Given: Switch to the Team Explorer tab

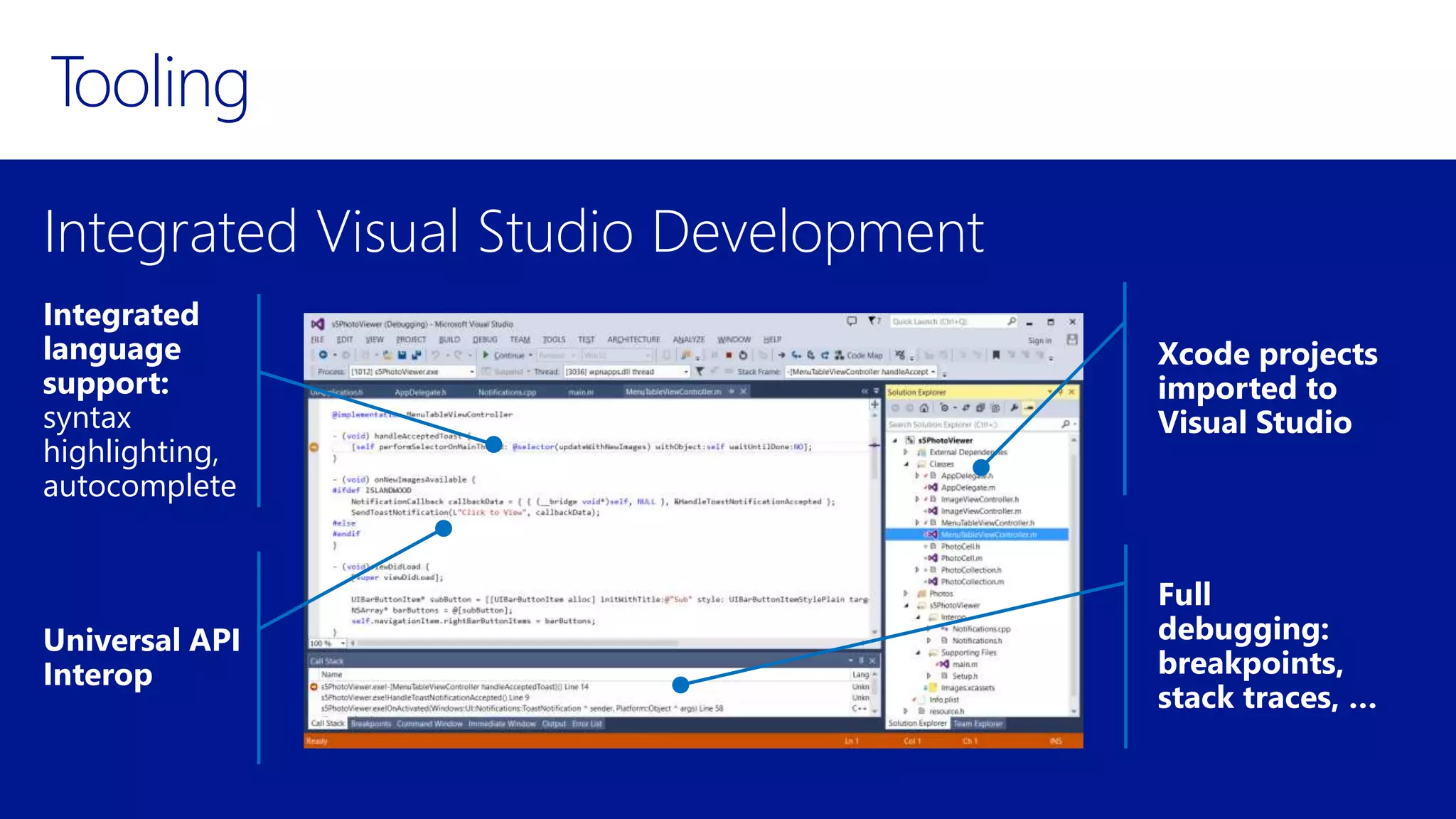Looking at the screenshot, I should tap(978, 724).
